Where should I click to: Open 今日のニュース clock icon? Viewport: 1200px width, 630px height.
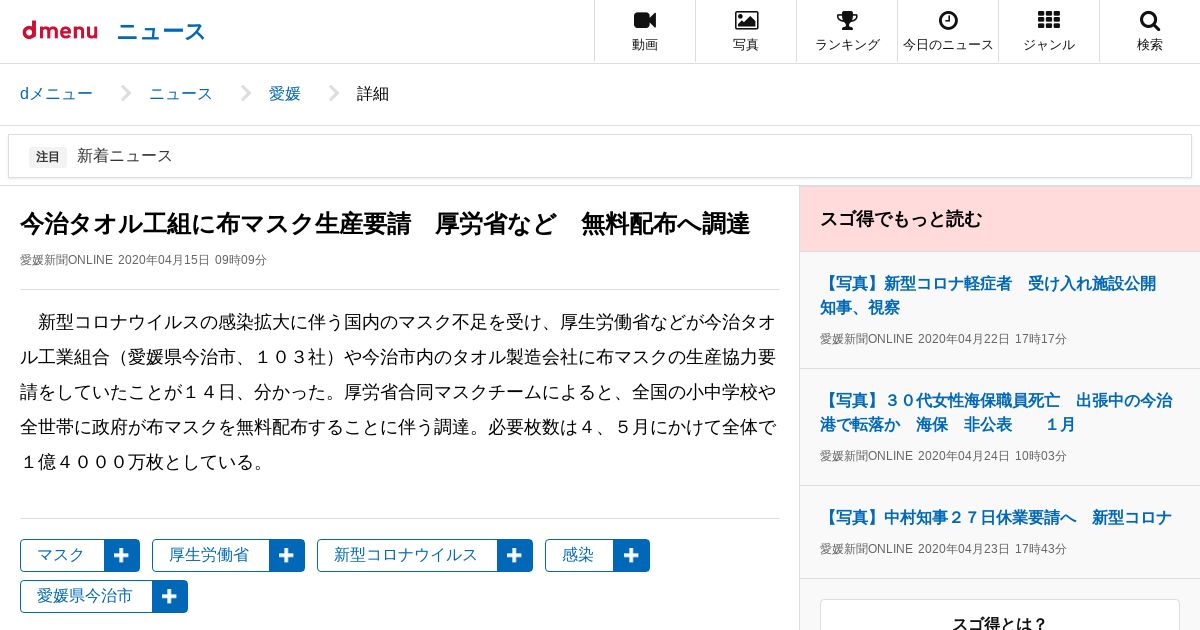tap(948, 20)
